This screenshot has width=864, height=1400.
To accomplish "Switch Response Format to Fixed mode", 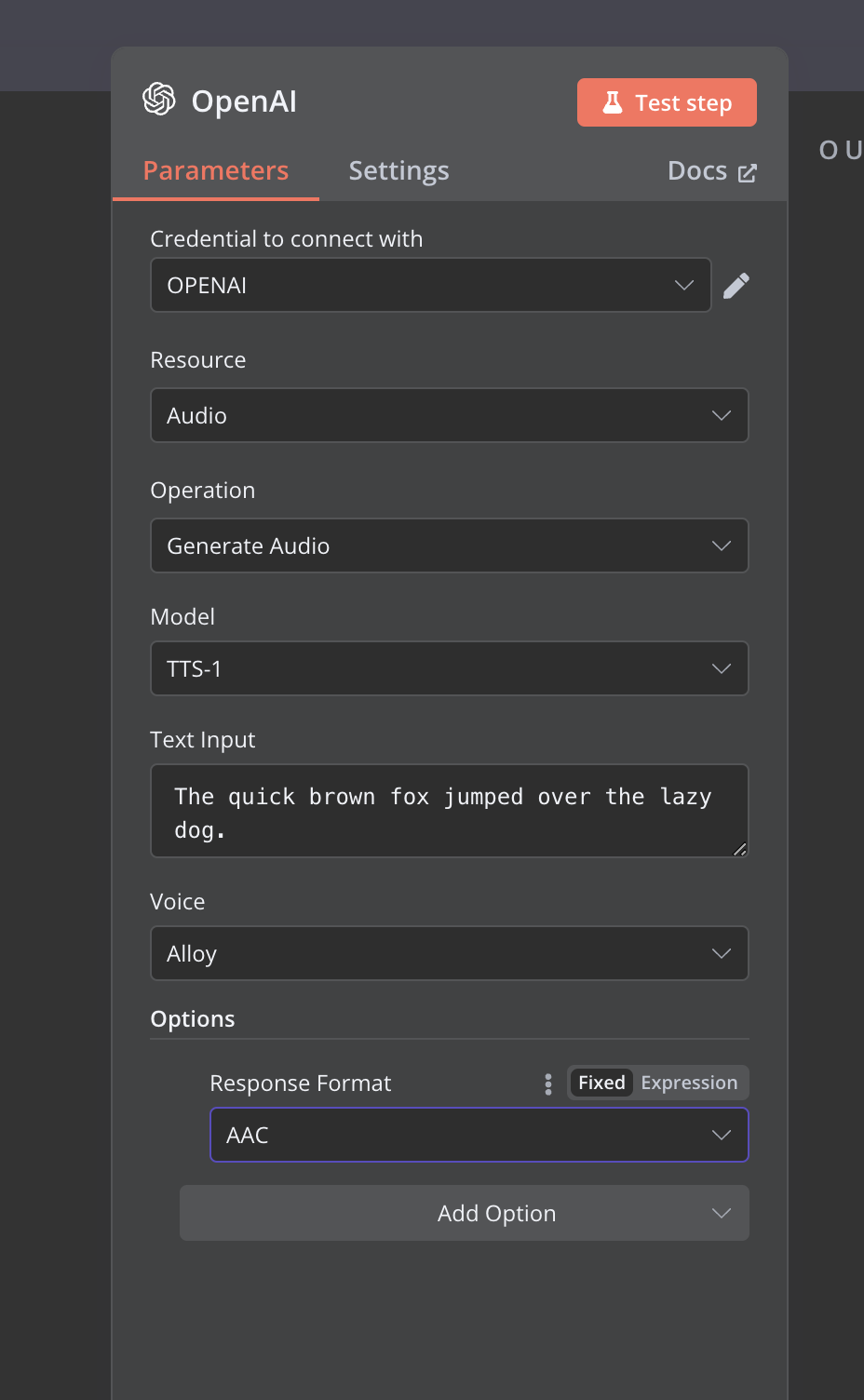I will pos(601,1083).
